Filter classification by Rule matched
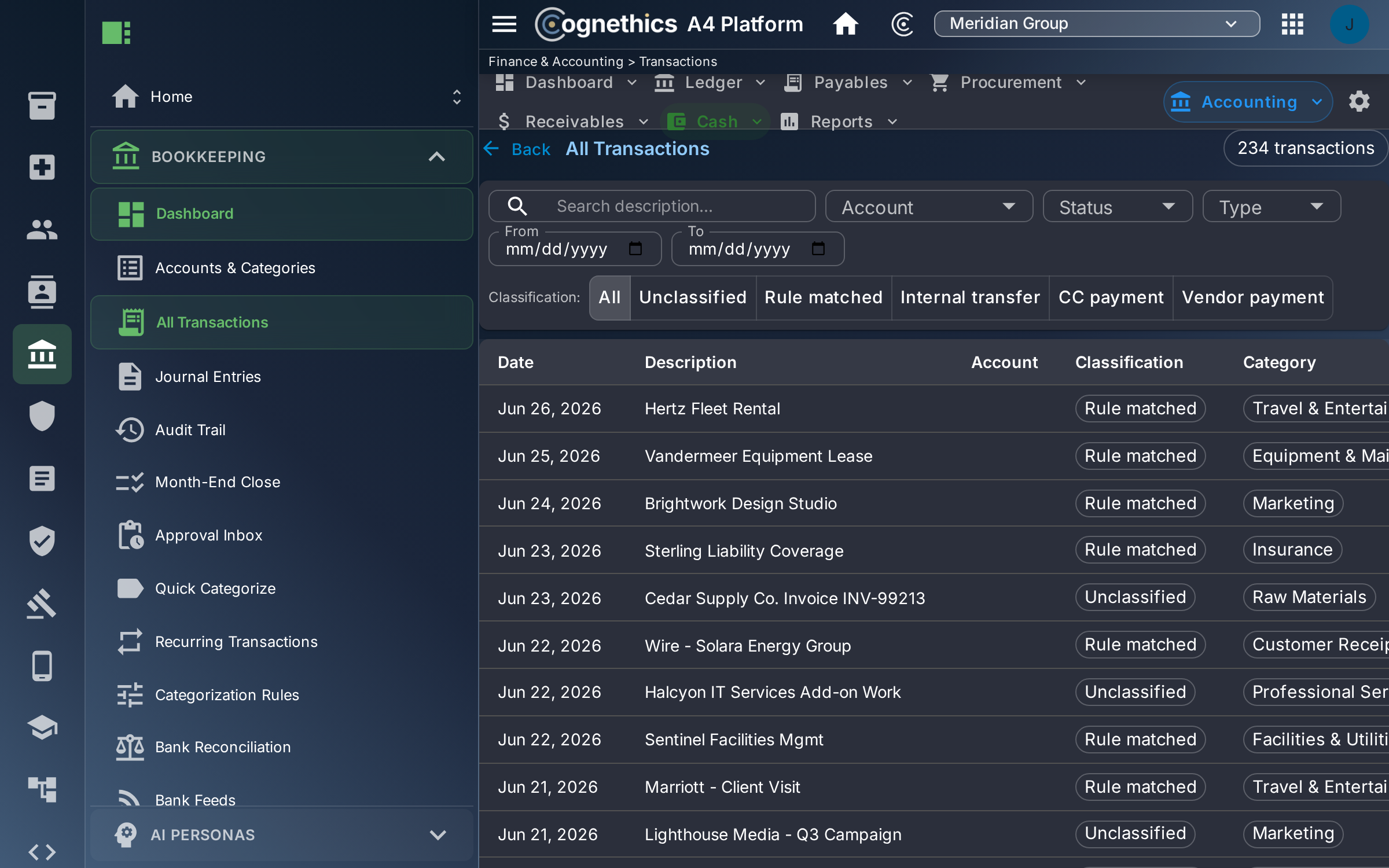Viewport: 1389px width, 868px height. point(824,297)
